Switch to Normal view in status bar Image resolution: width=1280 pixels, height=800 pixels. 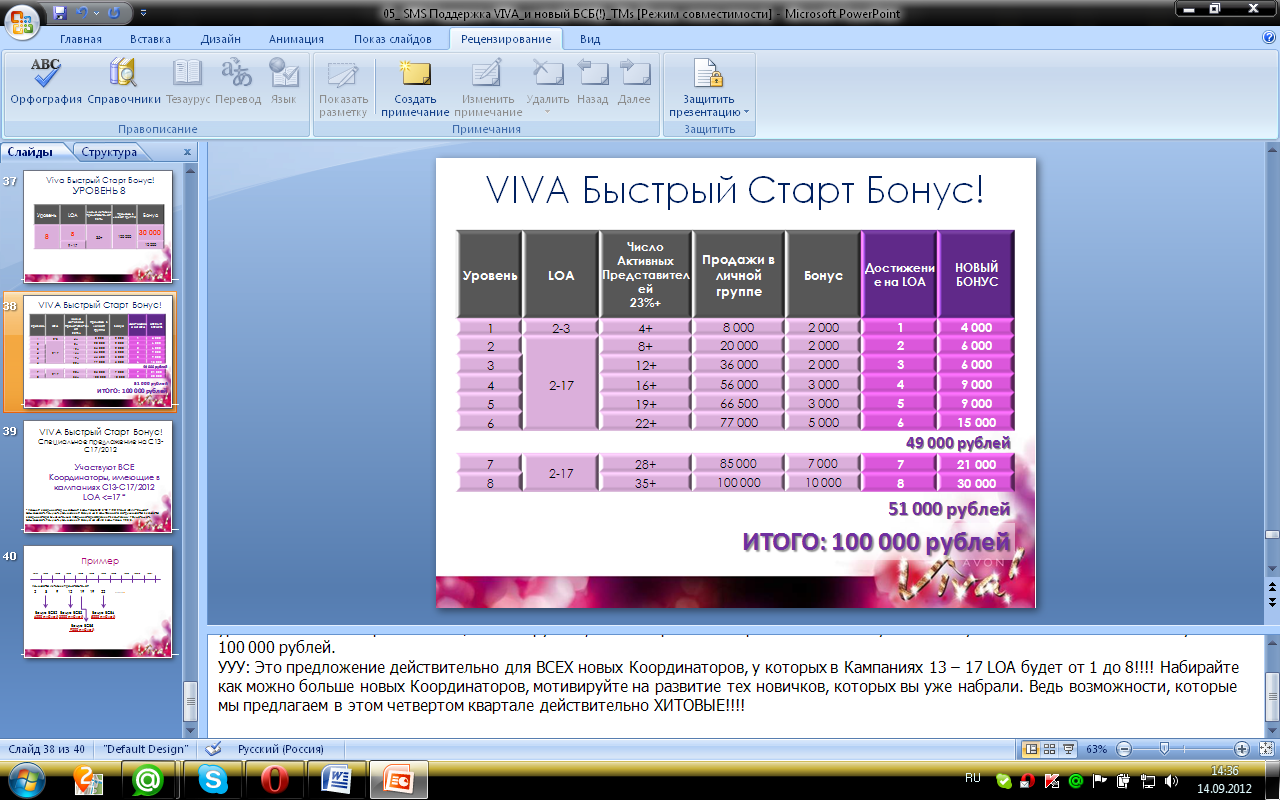[x=1031, y=749]
